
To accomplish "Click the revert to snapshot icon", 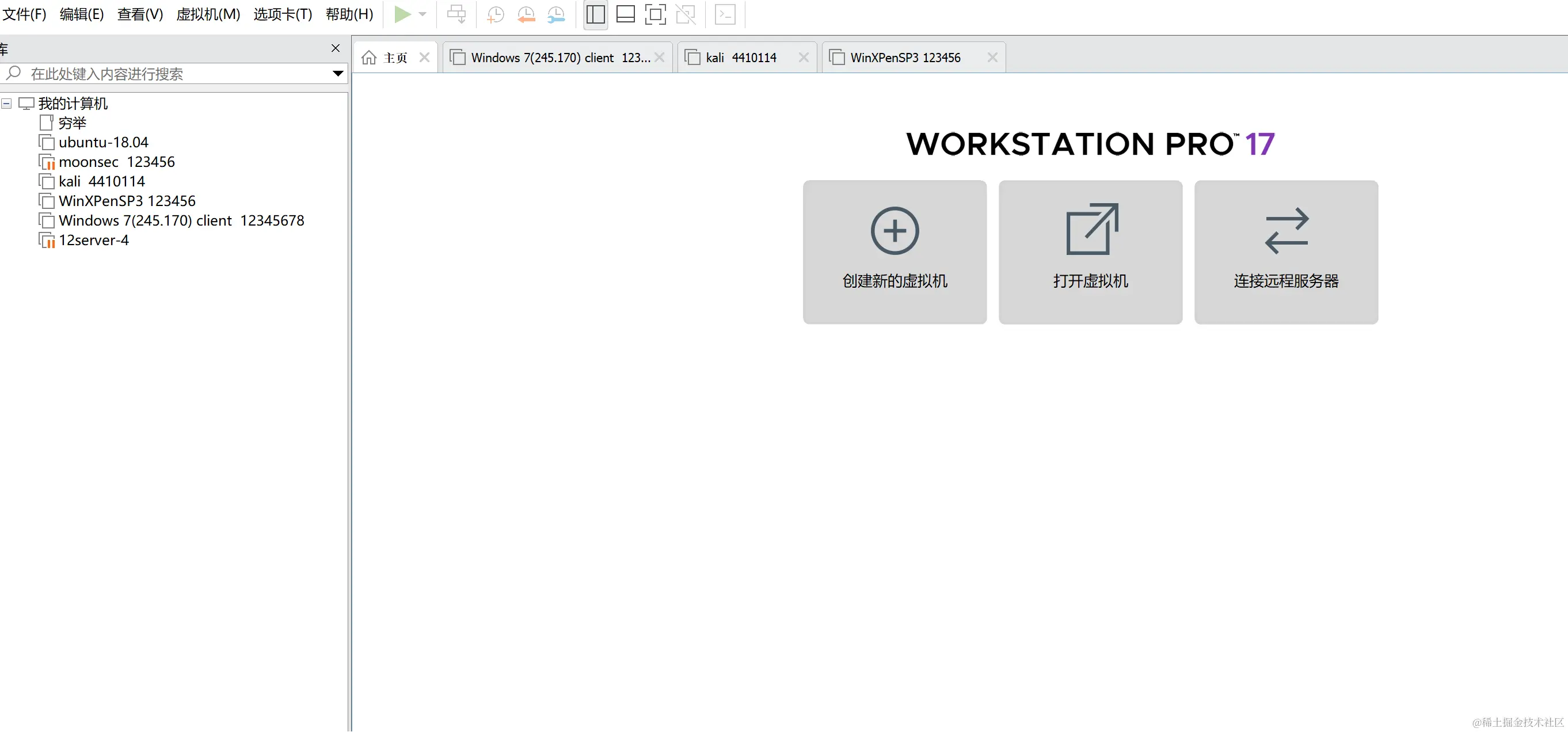I will (526, 14).
